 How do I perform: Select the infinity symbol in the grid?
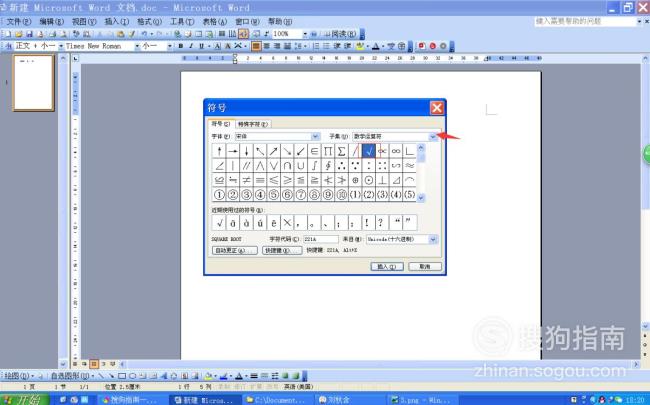pos(396,151)
